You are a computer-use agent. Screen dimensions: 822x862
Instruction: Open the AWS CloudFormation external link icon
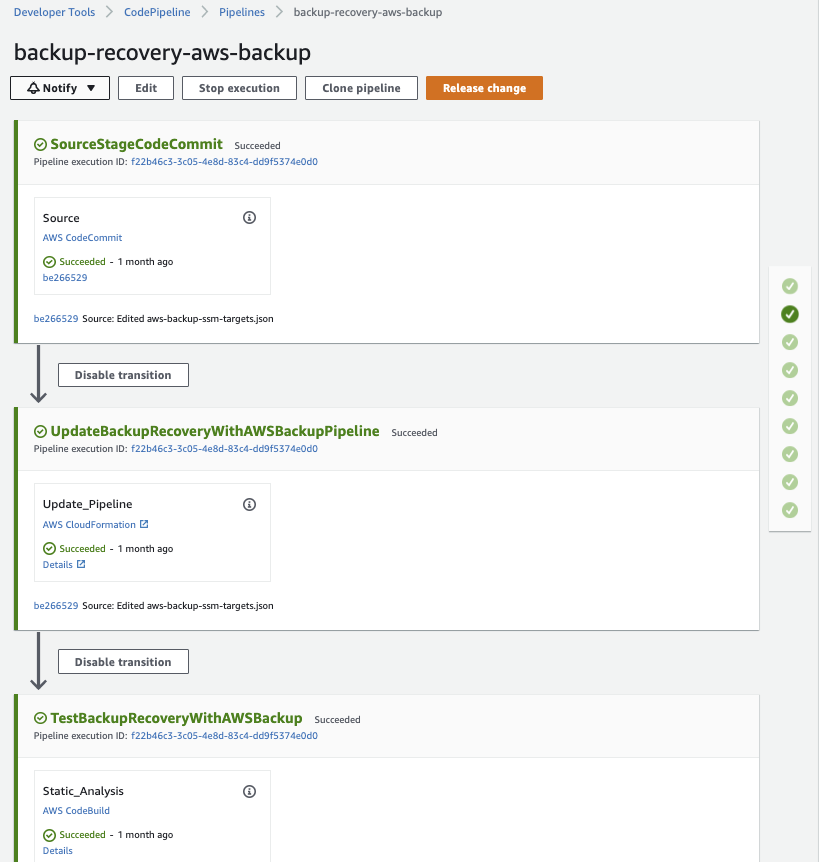point(145,524)
